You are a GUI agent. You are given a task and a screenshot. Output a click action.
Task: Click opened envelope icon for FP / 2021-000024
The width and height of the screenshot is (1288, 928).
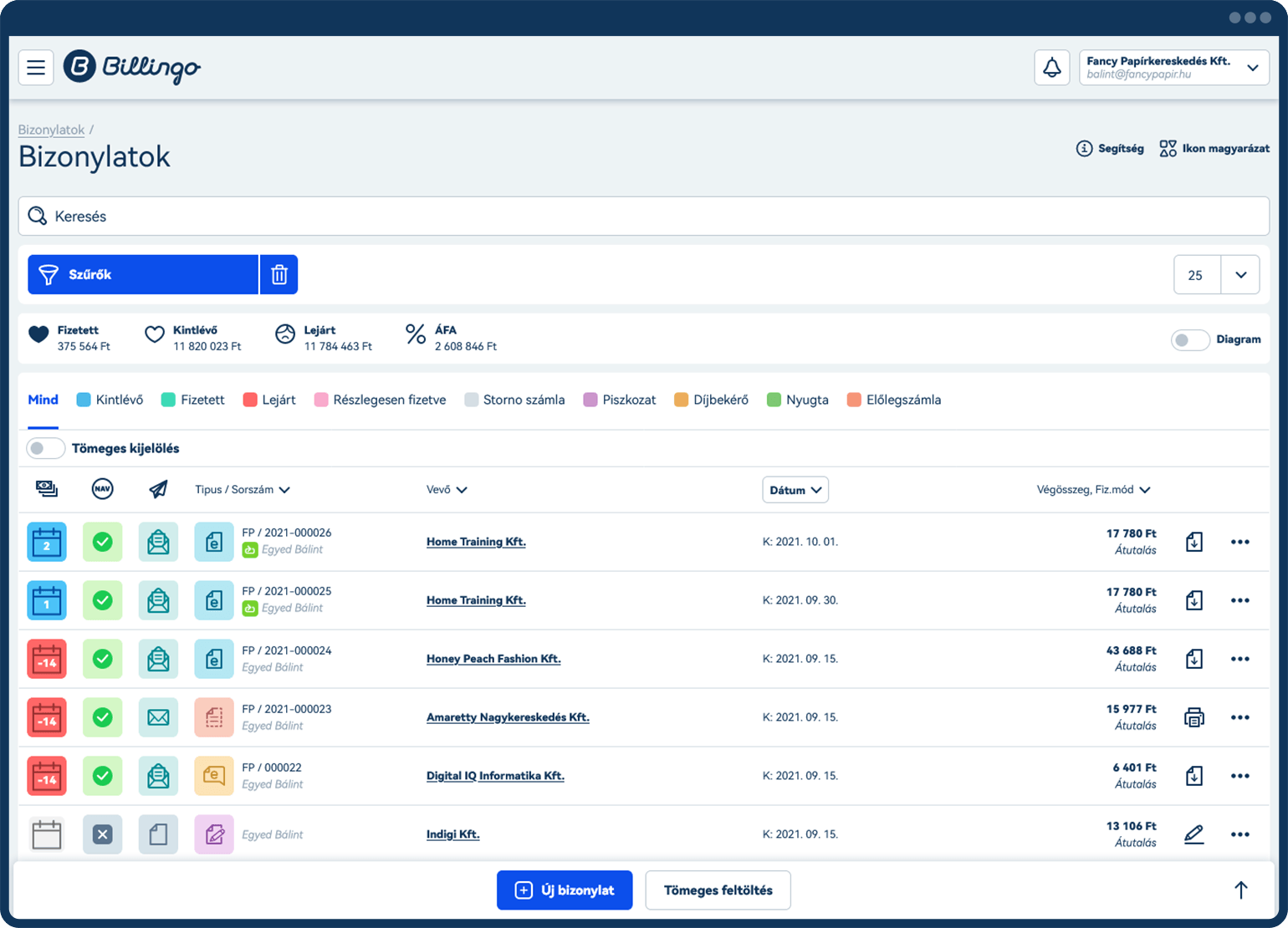(x=158, y=659)
